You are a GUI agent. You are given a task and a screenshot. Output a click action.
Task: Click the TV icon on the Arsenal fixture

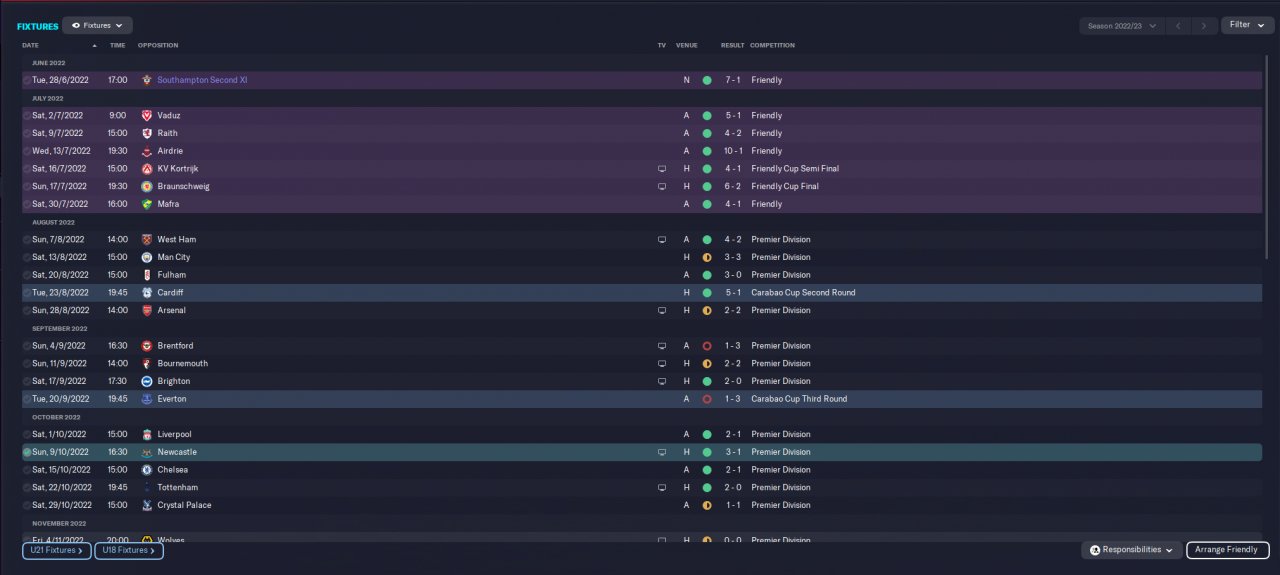(661, 311)
